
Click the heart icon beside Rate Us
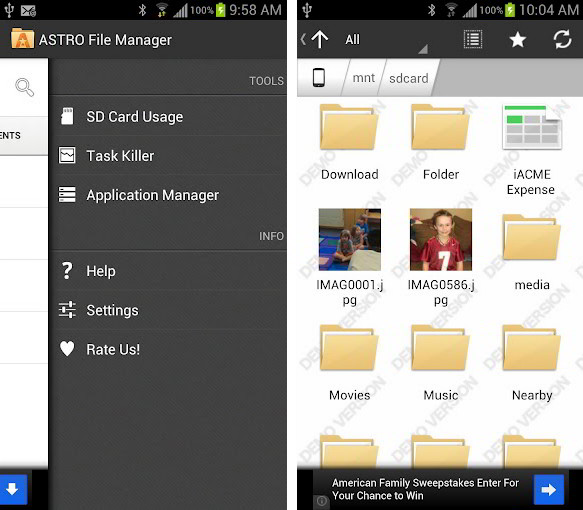point(67,349)
